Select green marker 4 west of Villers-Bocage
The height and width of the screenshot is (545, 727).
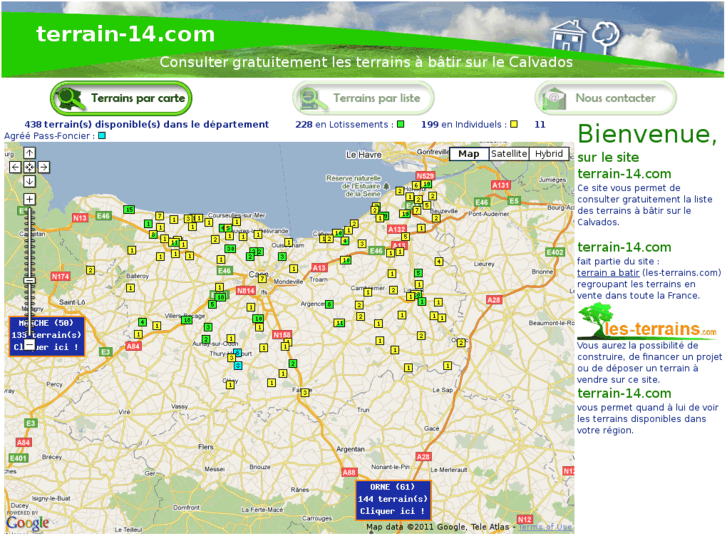click(142, 322)
